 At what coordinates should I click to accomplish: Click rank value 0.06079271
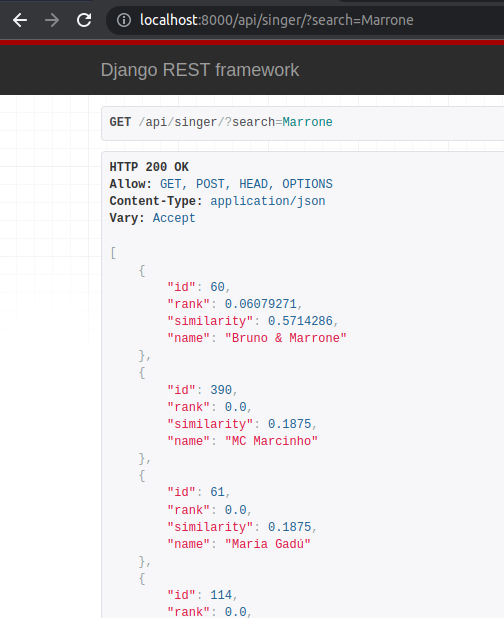pos(260,304)
